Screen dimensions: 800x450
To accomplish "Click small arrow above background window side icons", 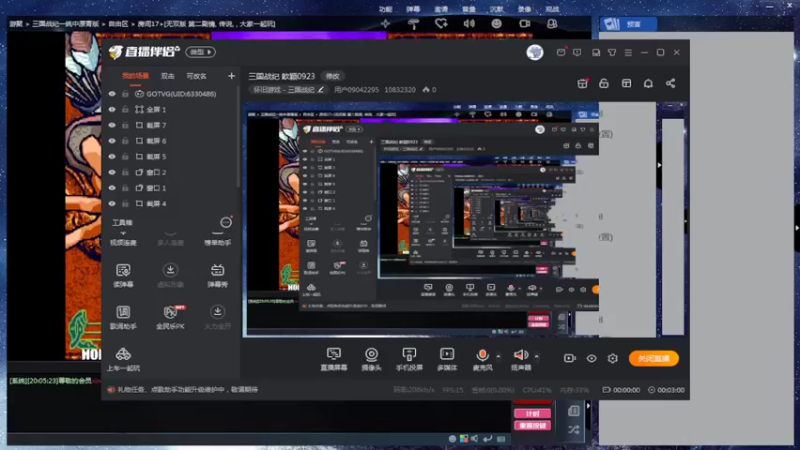I will pos(588,406).
